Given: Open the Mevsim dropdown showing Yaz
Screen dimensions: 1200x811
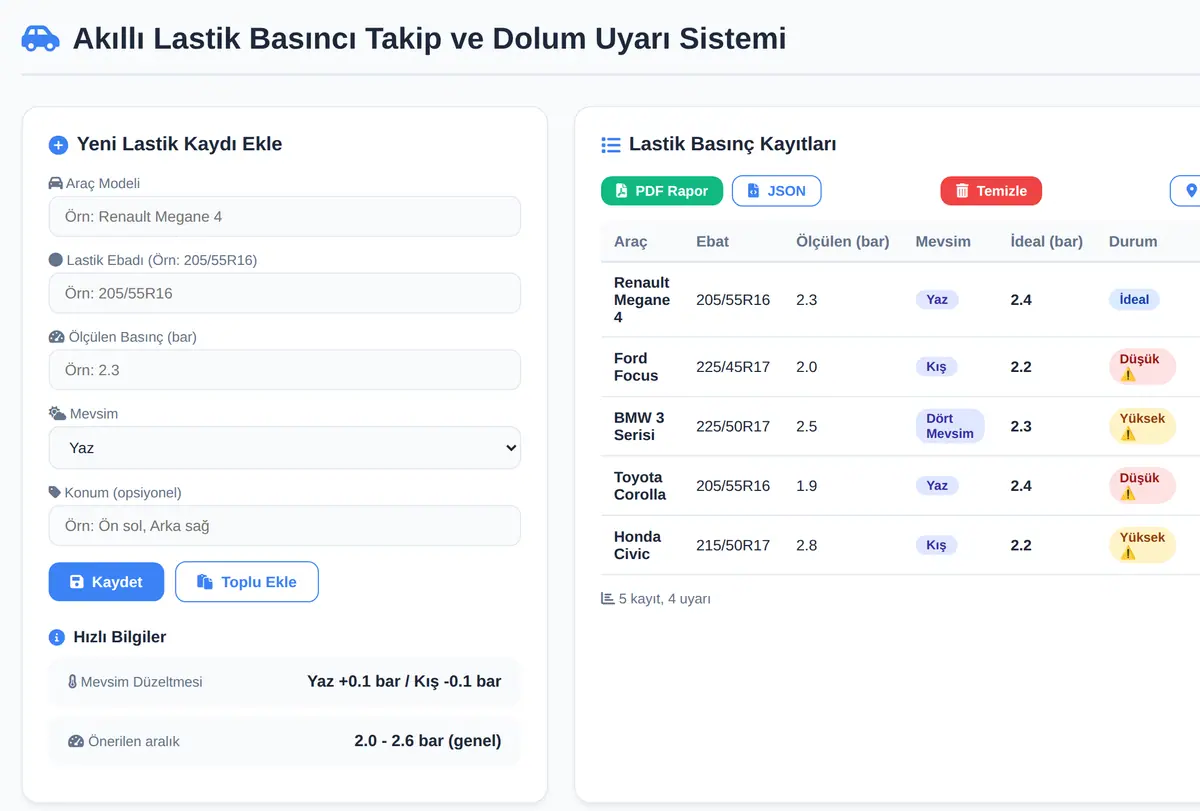Looking at the screenshot, I should 285,447.
